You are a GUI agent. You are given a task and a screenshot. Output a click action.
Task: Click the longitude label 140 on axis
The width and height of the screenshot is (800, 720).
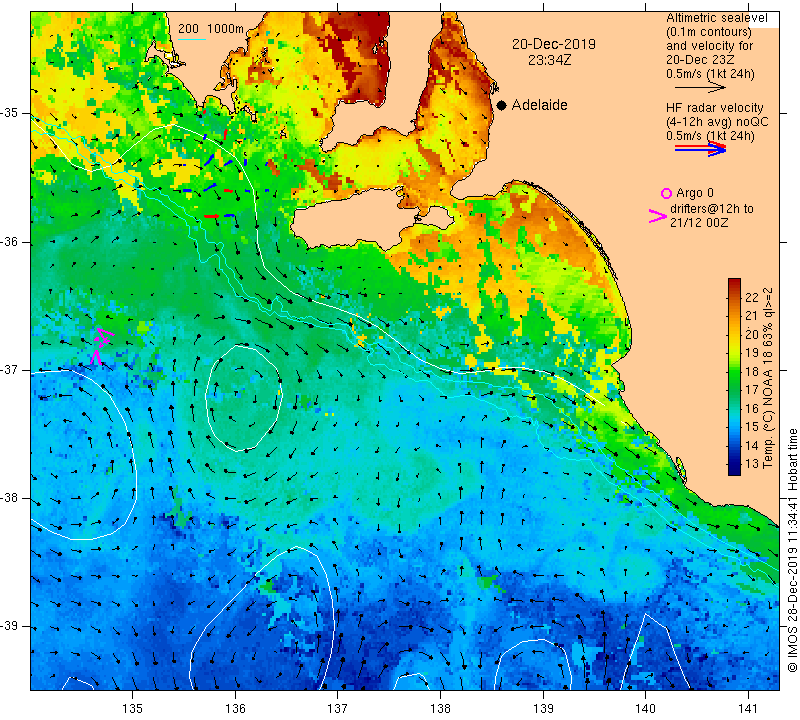click(x=645, y=709)
